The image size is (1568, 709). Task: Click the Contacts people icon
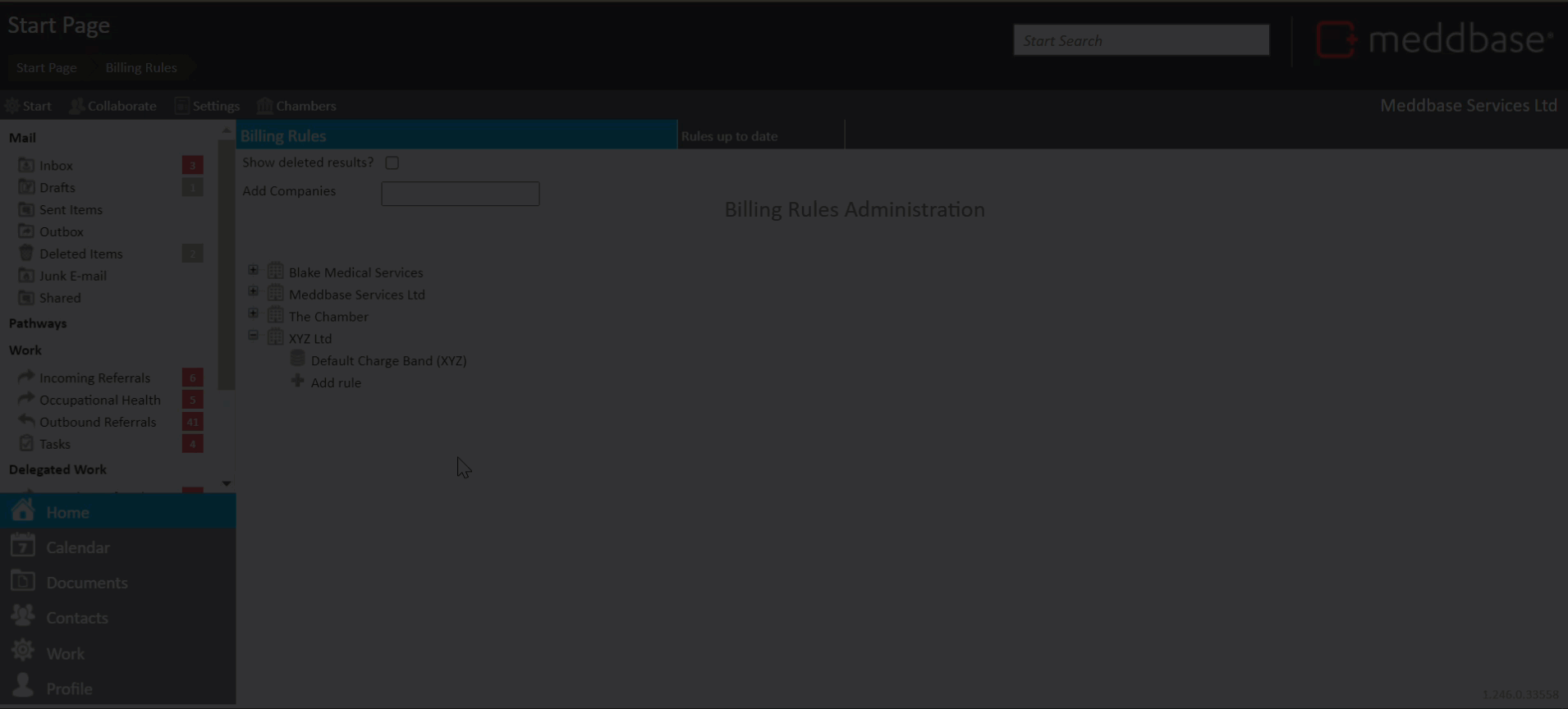click(23, 616)
